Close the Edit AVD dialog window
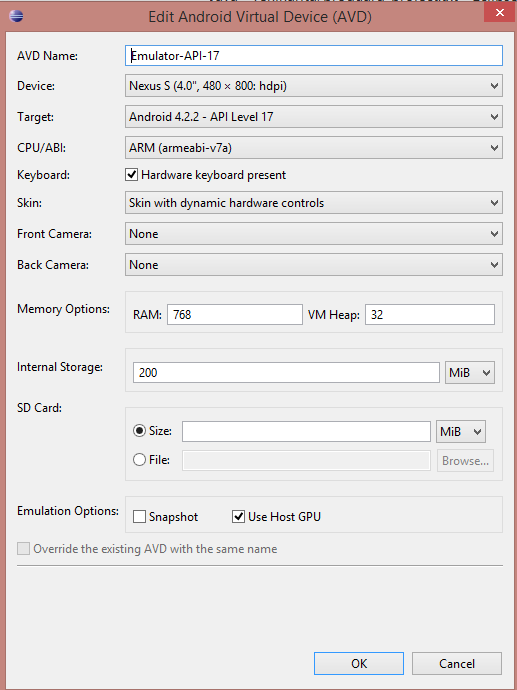 point(499,13)
